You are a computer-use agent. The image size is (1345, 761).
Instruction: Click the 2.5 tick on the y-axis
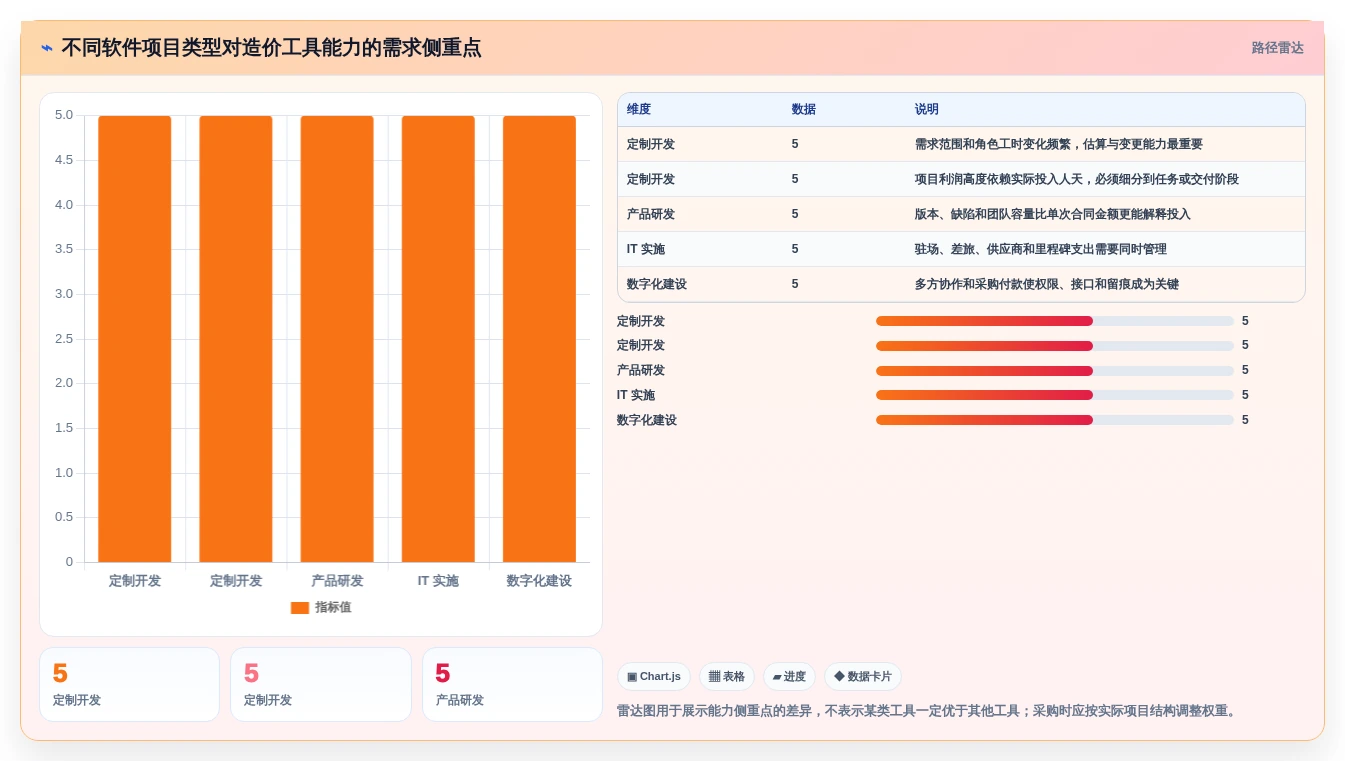tap(64, 339)
